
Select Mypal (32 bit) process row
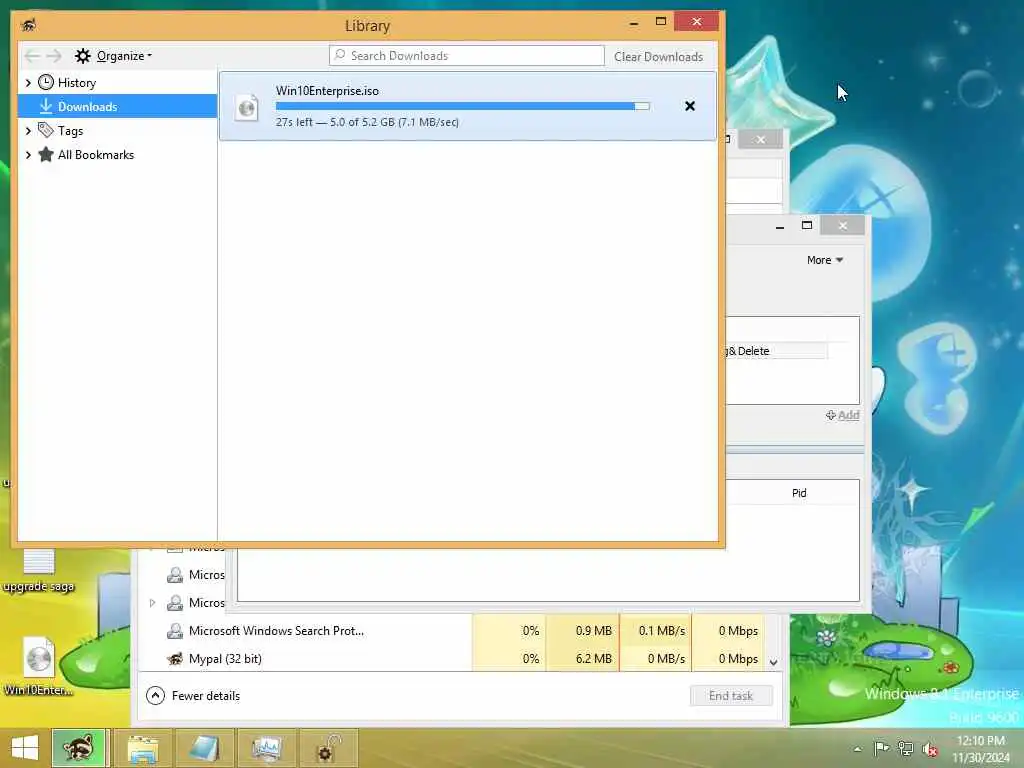(451, 658)
